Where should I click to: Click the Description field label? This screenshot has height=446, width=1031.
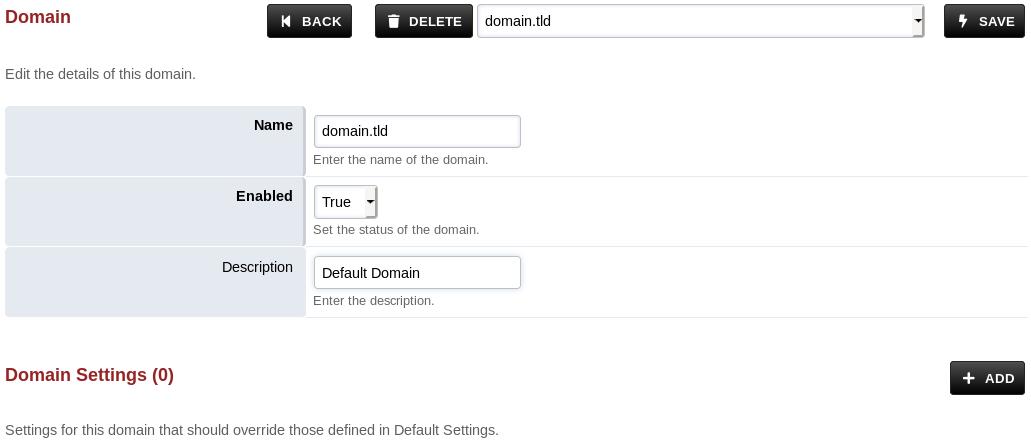coord(257,267)
